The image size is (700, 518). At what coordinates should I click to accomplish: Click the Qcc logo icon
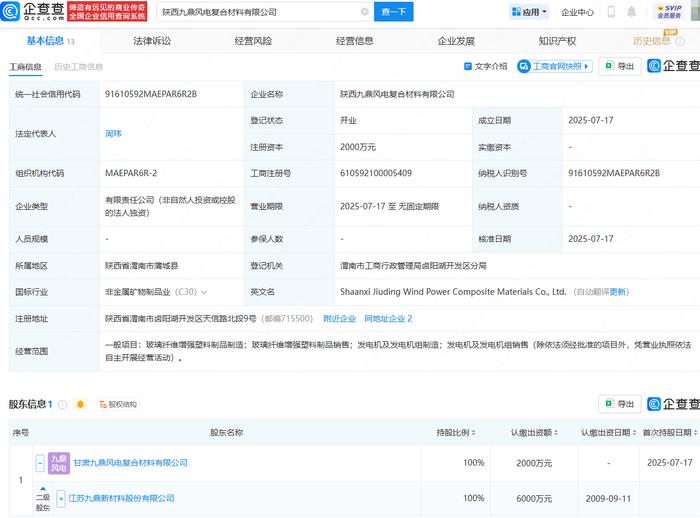(10, 11)
